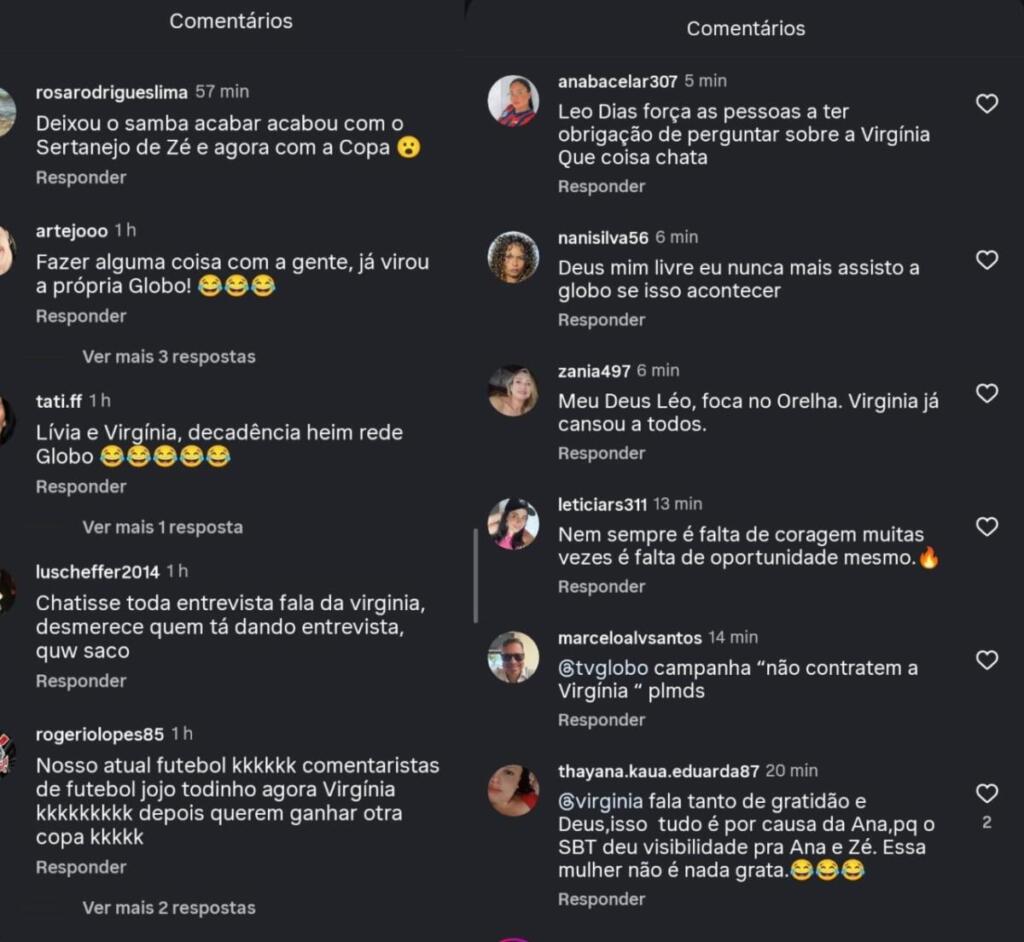
Task: Show 'Ver mais 2 respostas' under rogeriolopes85
Action: (x=168, y=907)
